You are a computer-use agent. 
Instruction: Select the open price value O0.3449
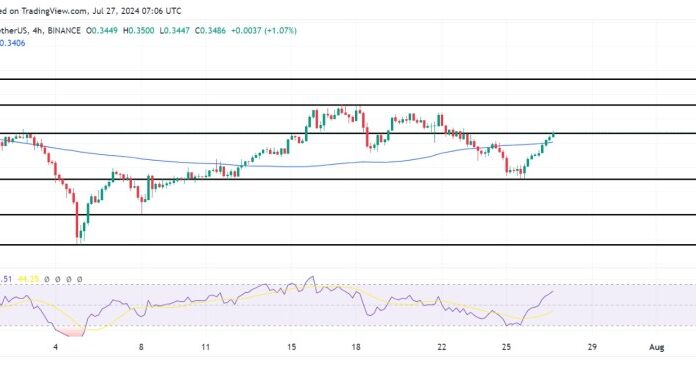click(x=102, y=31)
